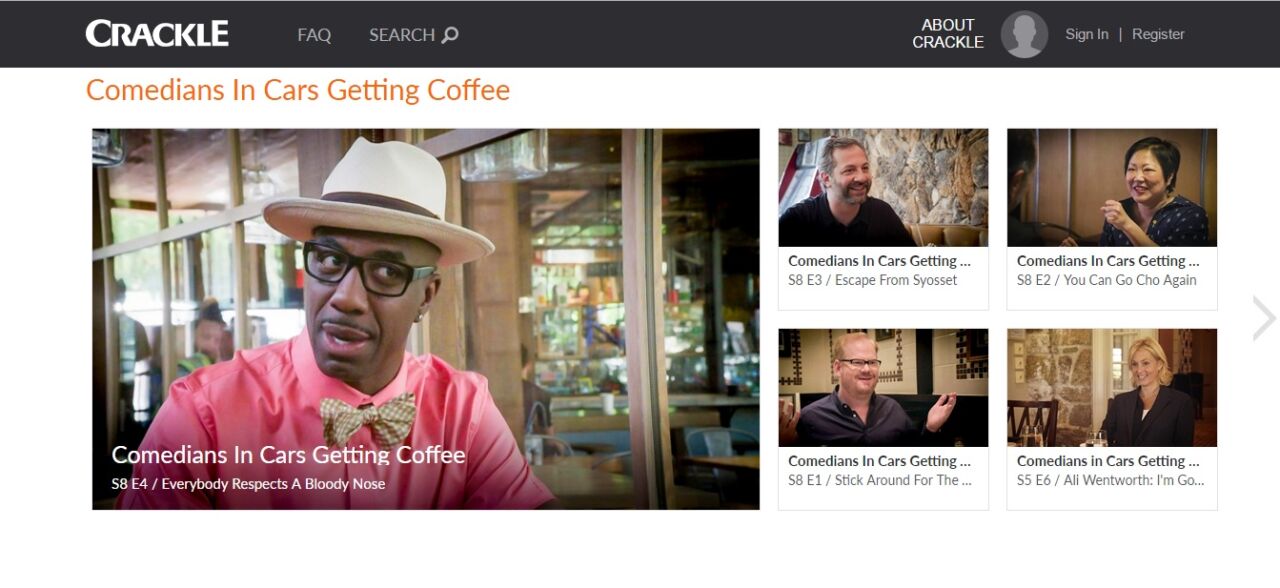Click the 'S8 E3 / Escape From Syosset' caption
Viewport: 1280px width, 588px height.
pos(873,280)
